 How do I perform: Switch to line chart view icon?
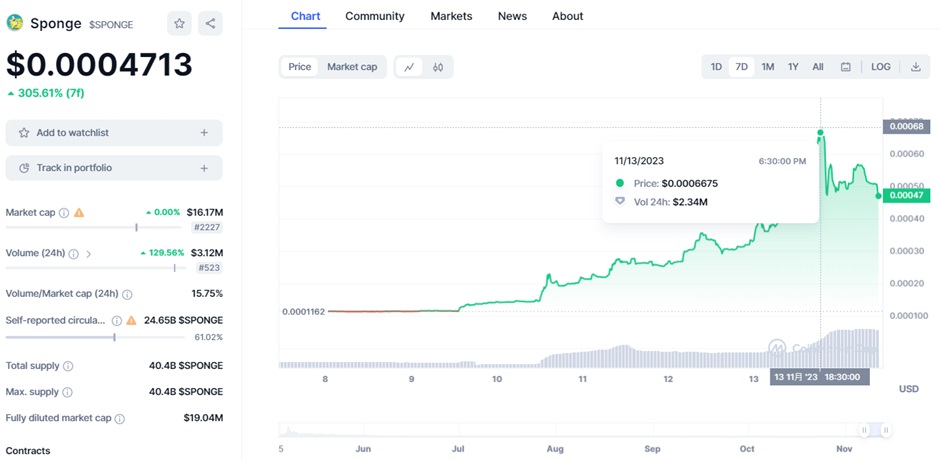click(x=409, y=67)
